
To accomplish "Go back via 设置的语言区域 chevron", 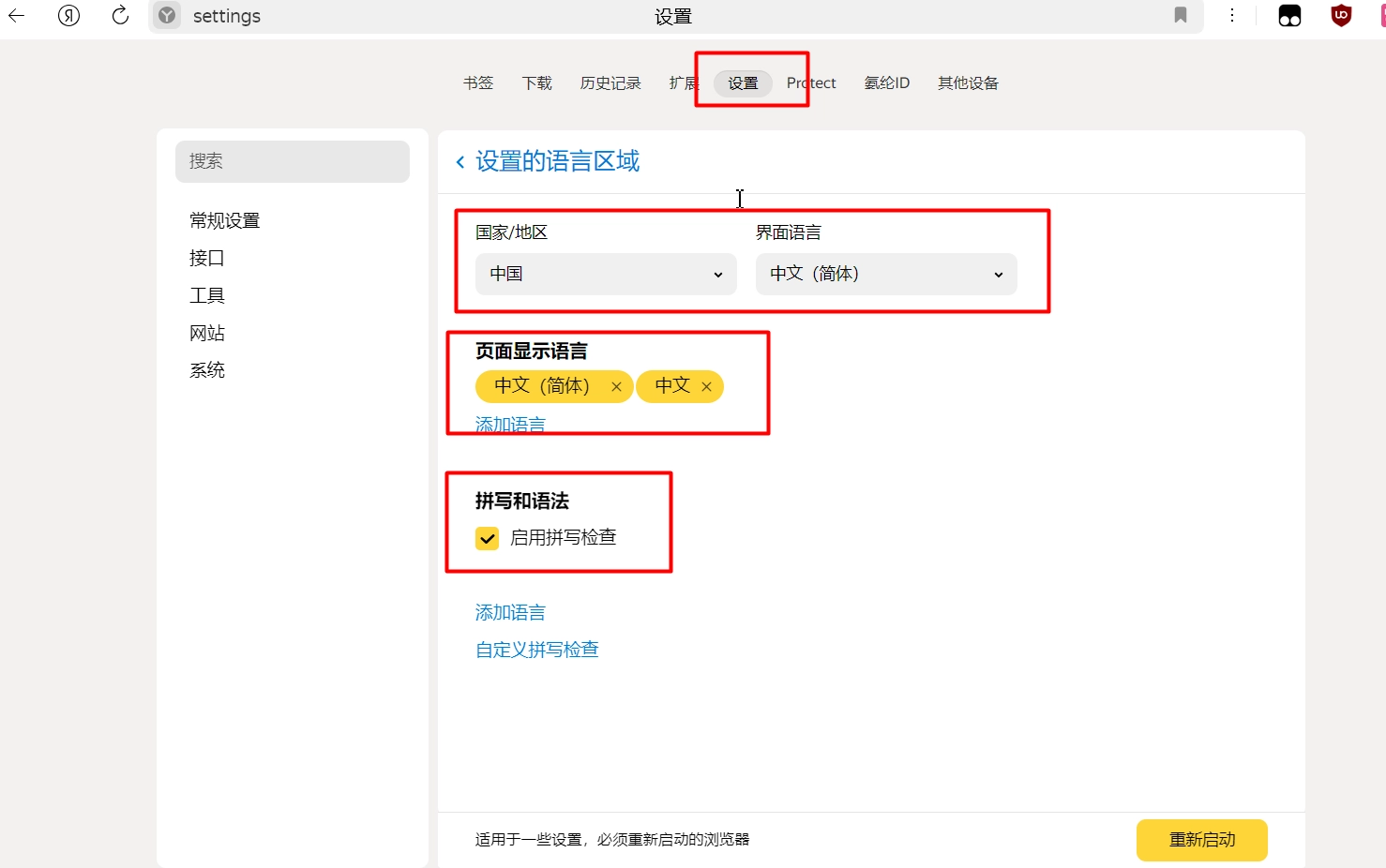I will click(x=460, y=162).
